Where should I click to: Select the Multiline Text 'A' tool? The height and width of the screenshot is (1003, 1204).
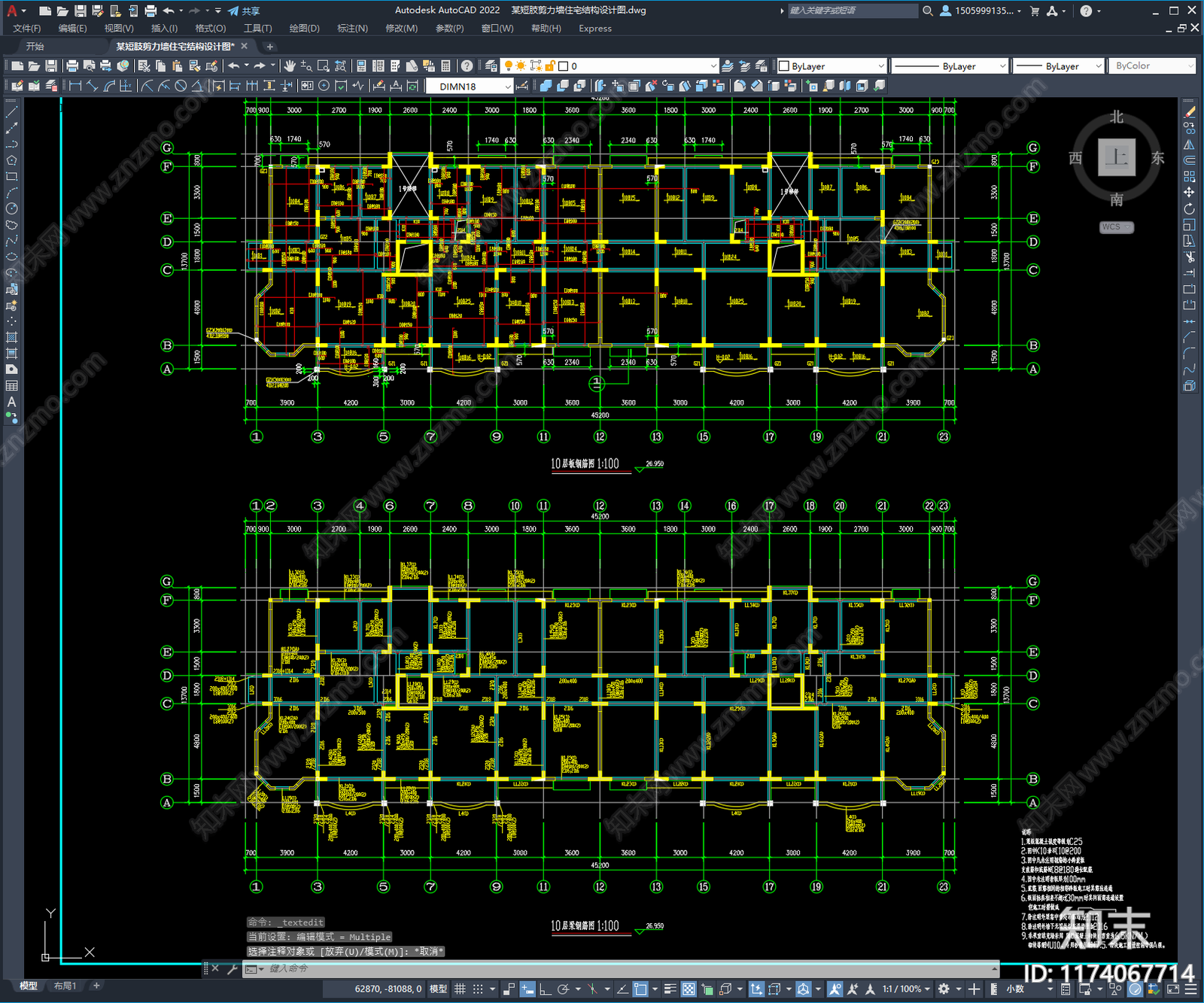11,402
